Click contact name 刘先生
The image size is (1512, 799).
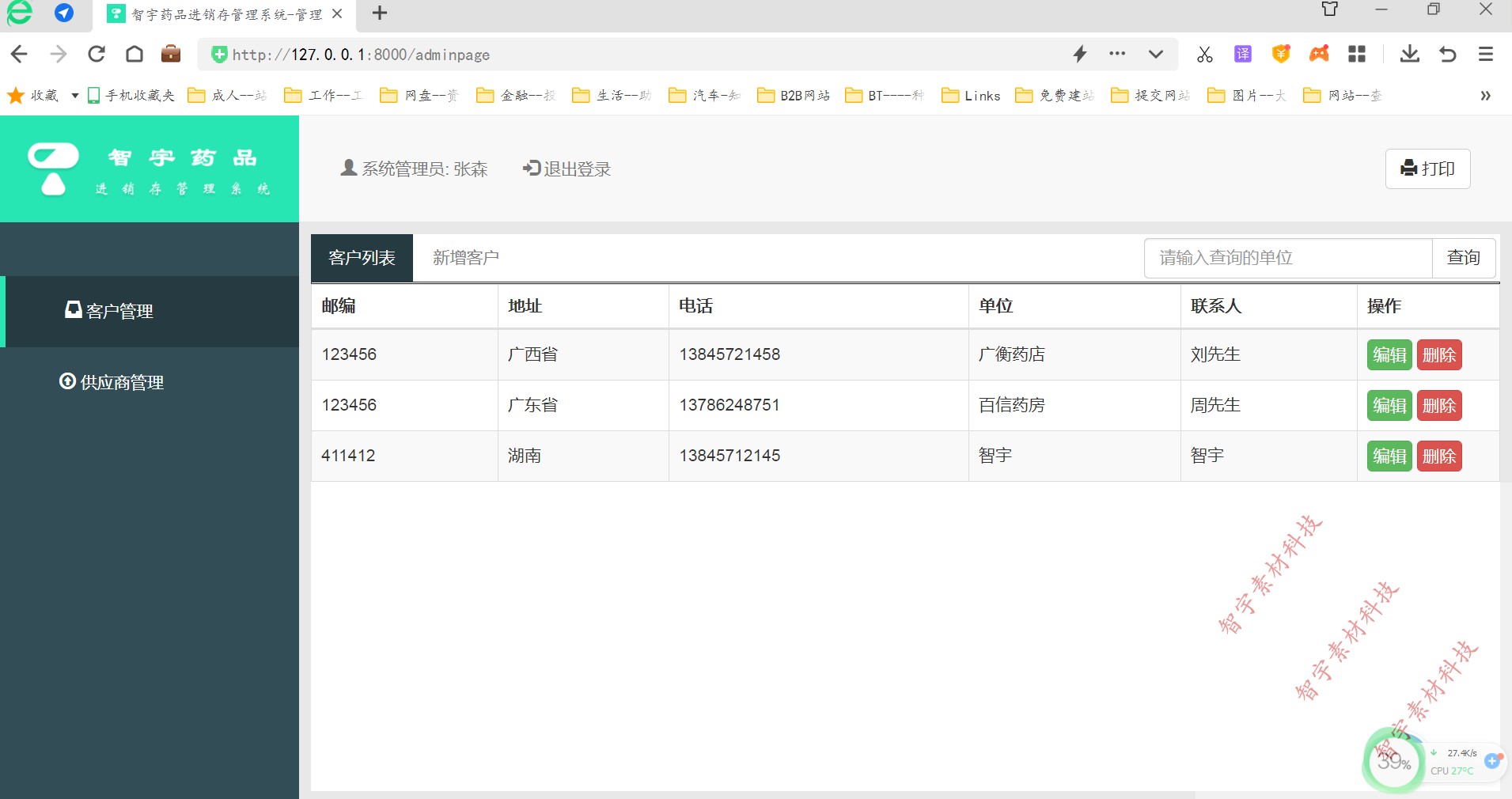tap(1215, 354)
